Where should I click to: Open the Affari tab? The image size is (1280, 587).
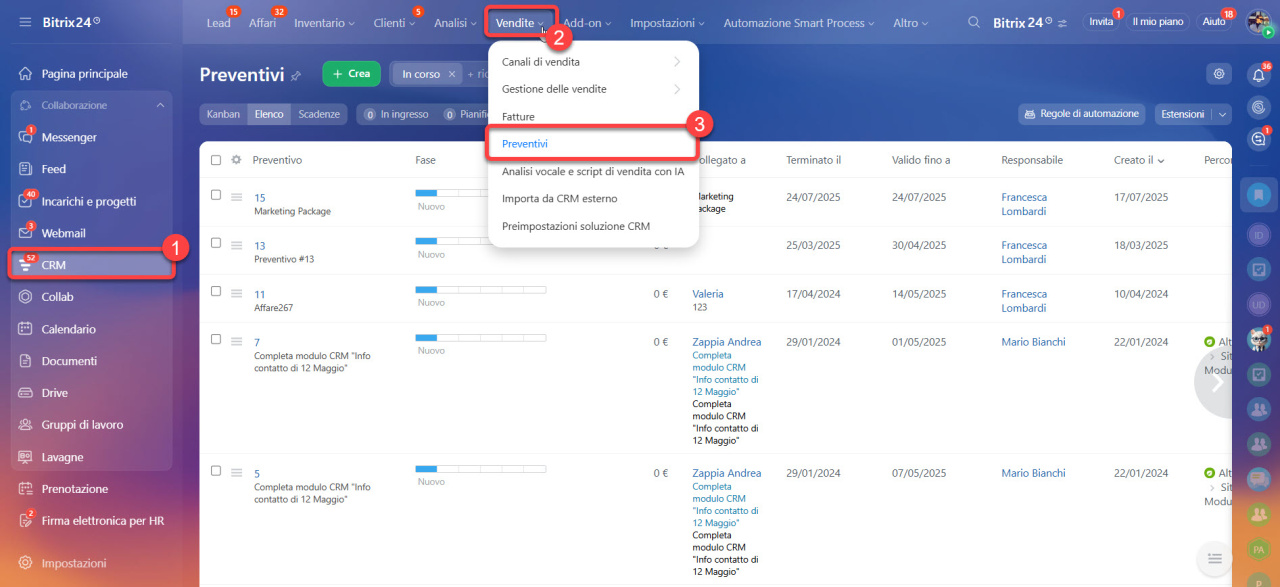tap(262, 23)
